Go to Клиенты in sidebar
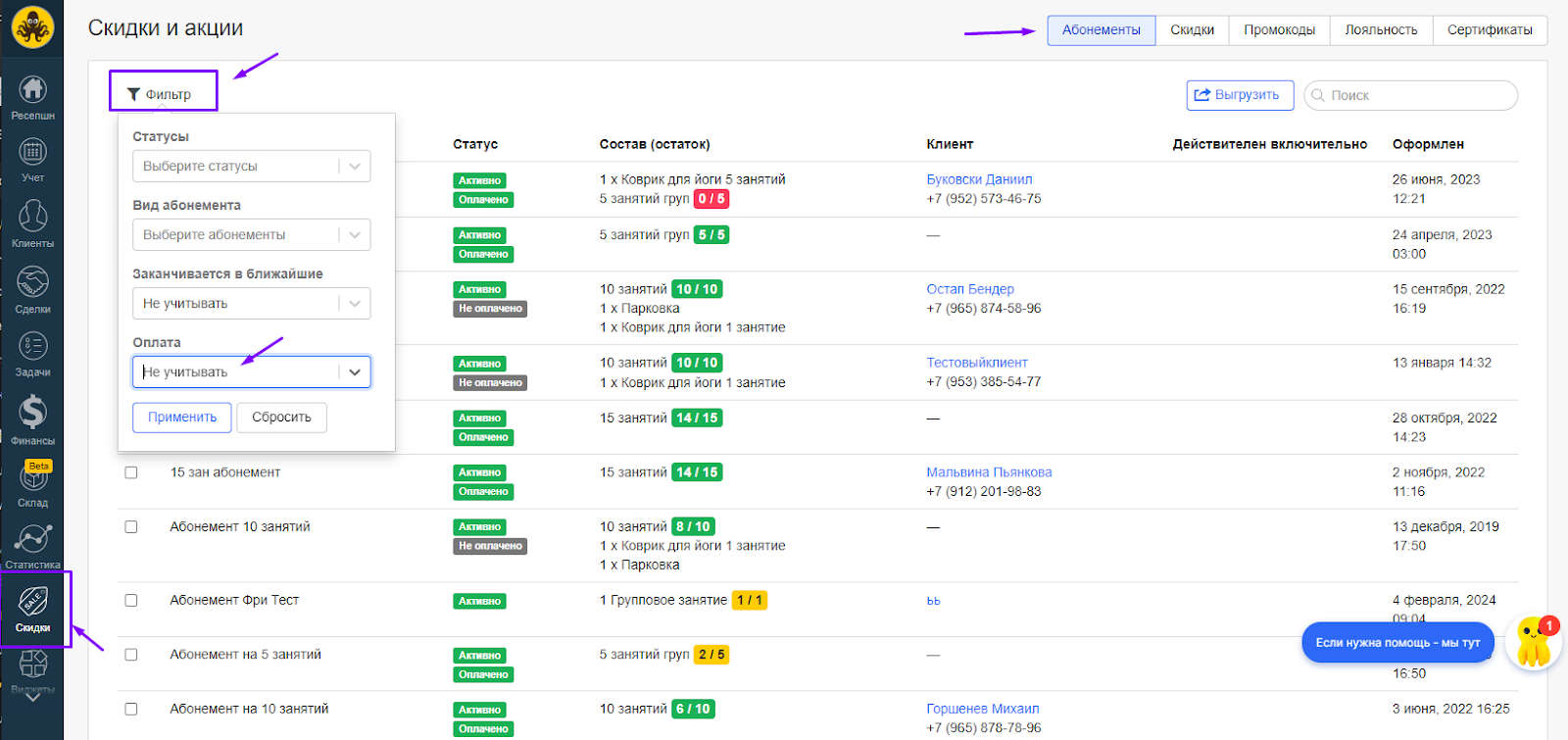 pos(32,223)
